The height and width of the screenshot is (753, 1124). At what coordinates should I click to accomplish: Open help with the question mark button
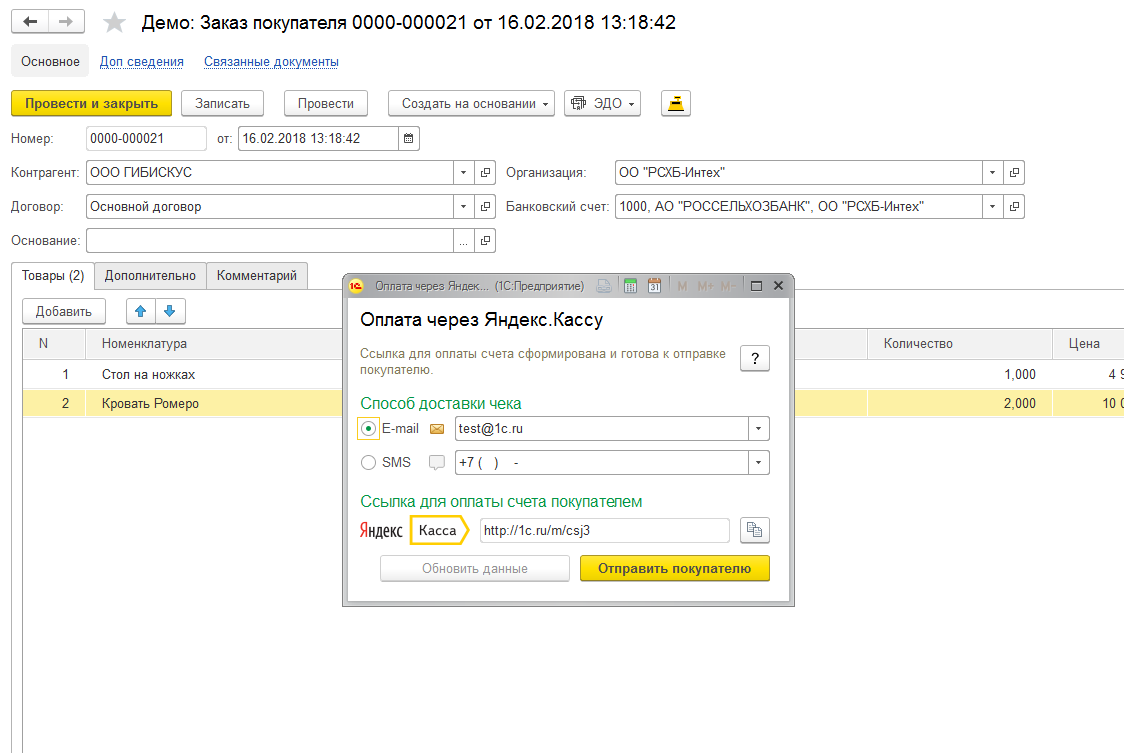[755, 359]
